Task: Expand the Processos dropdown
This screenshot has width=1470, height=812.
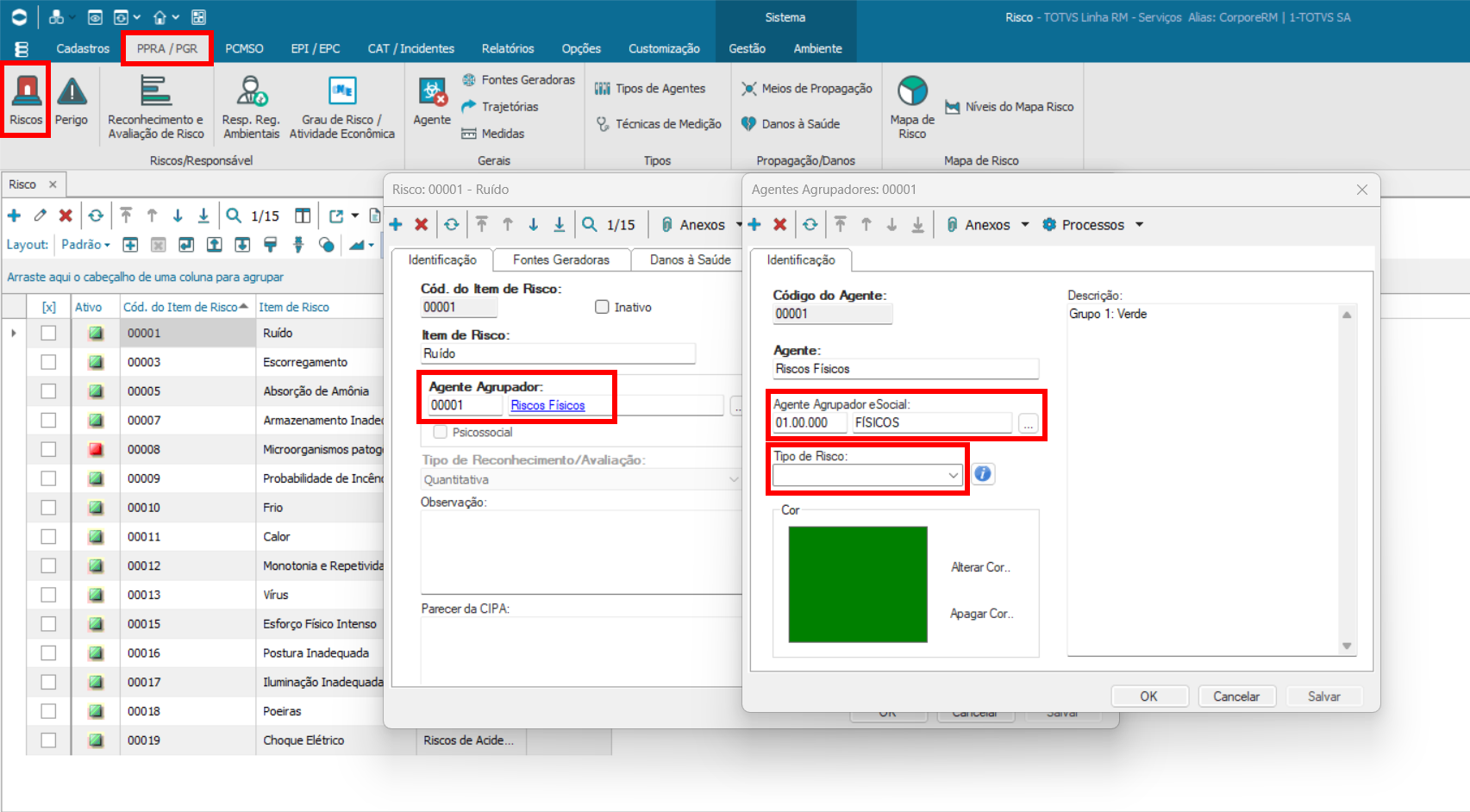Action: [x=1139, y=225]
